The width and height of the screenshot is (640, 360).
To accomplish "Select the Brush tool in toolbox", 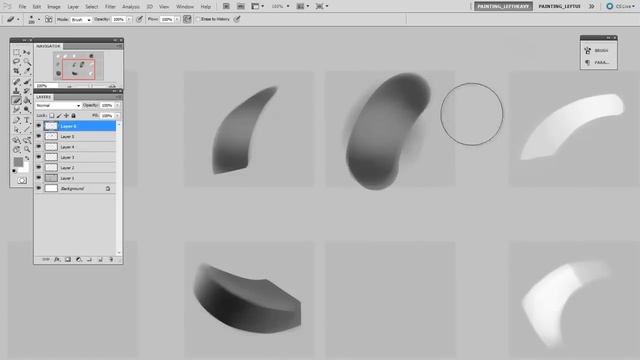I will pos(27,82).
